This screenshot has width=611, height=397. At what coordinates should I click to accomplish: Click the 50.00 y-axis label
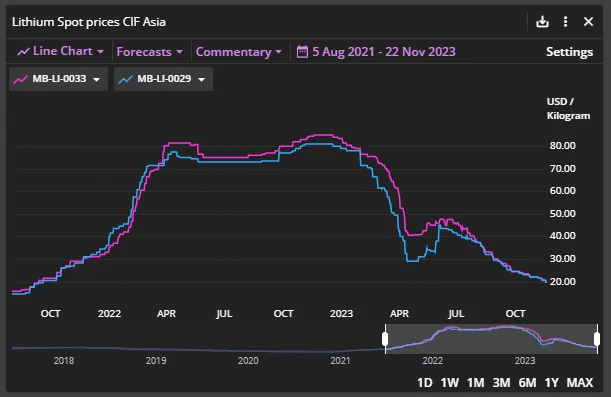click(x=562, y=213)
